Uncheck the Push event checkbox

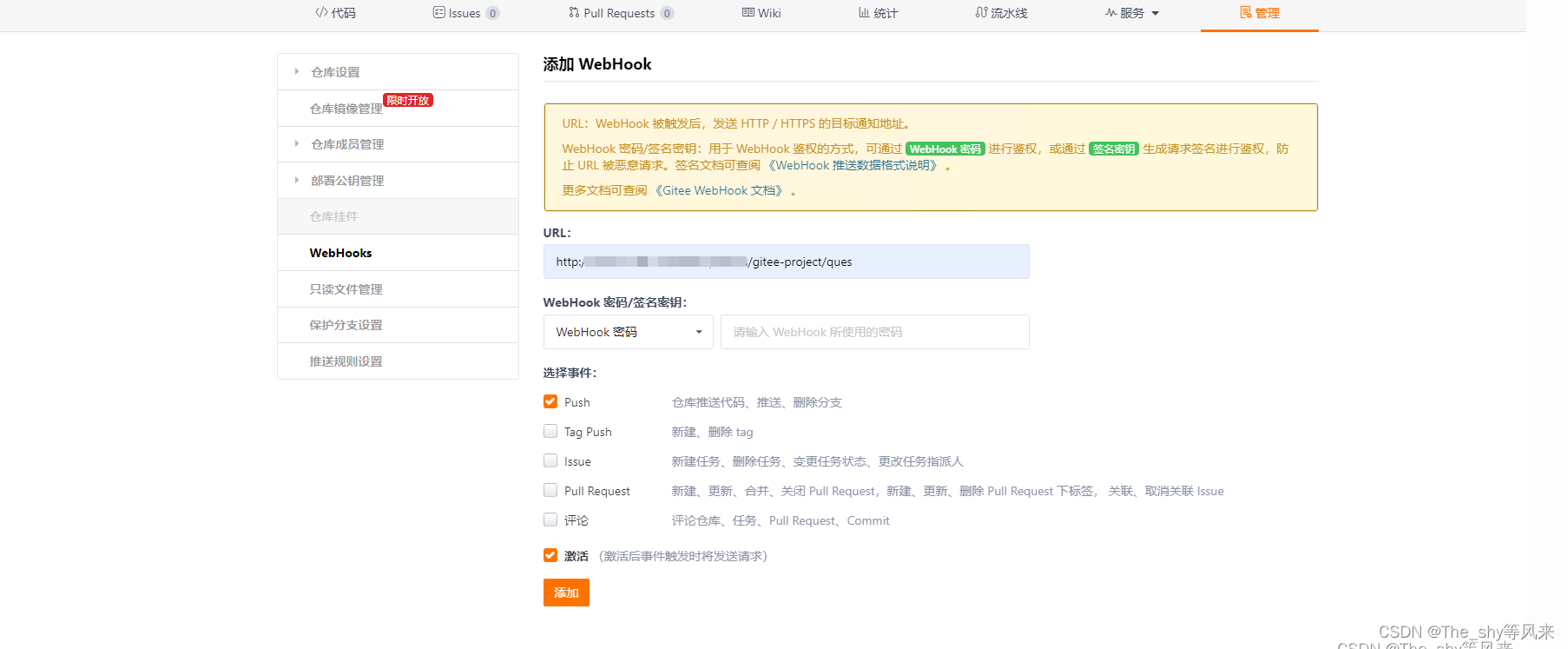(550, 401)
